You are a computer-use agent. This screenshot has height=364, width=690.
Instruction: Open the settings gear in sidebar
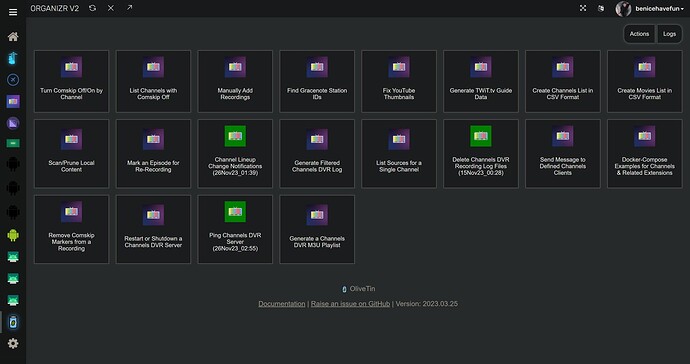tap(13, 343)
